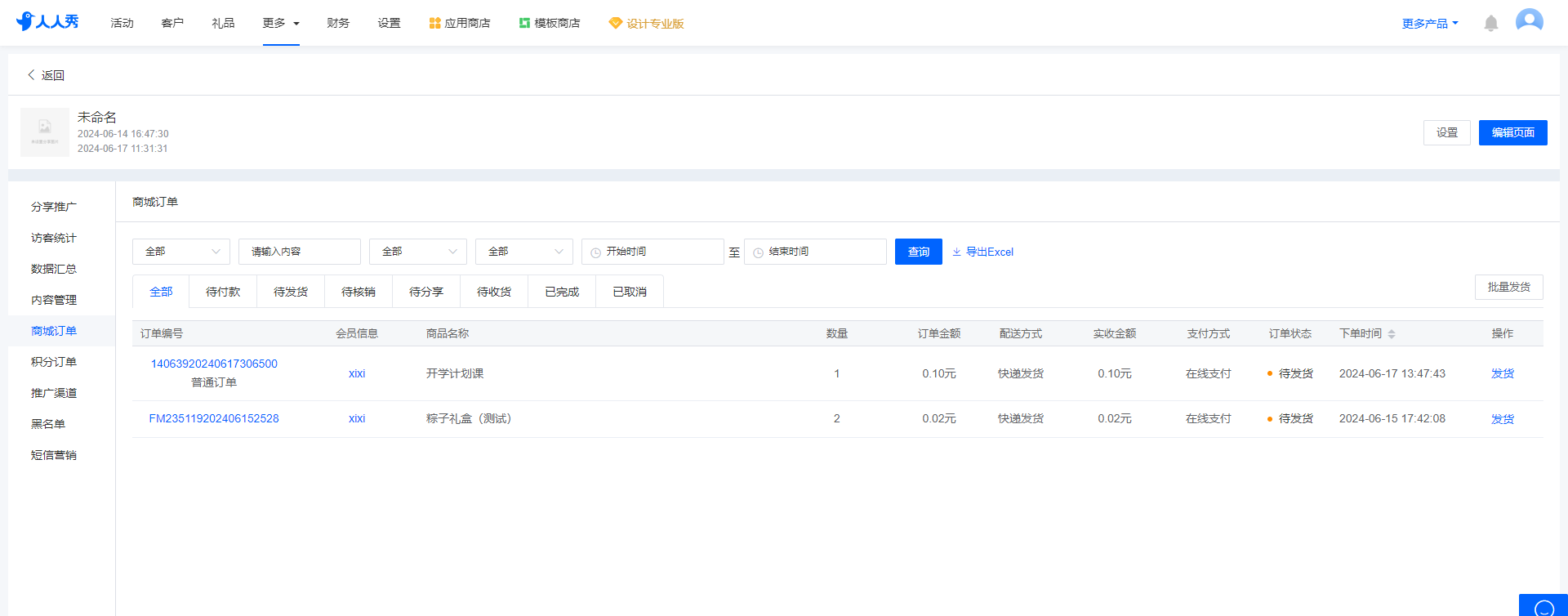1568x616 pixels.
Task: Click the 查询 button
Action: 919,252
